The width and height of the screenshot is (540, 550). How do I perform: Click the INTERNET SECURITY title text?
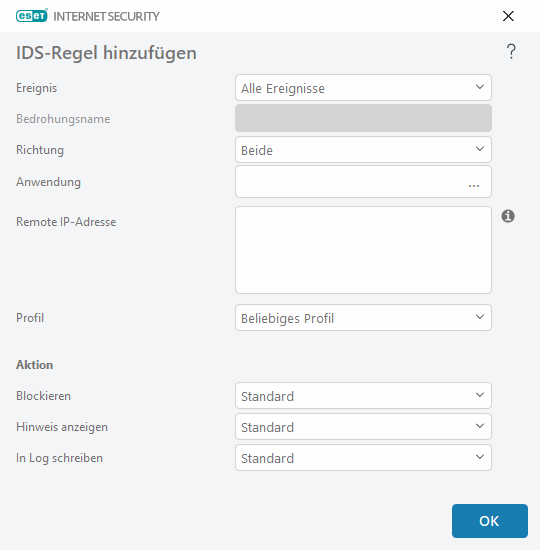(x=106, y=16)
